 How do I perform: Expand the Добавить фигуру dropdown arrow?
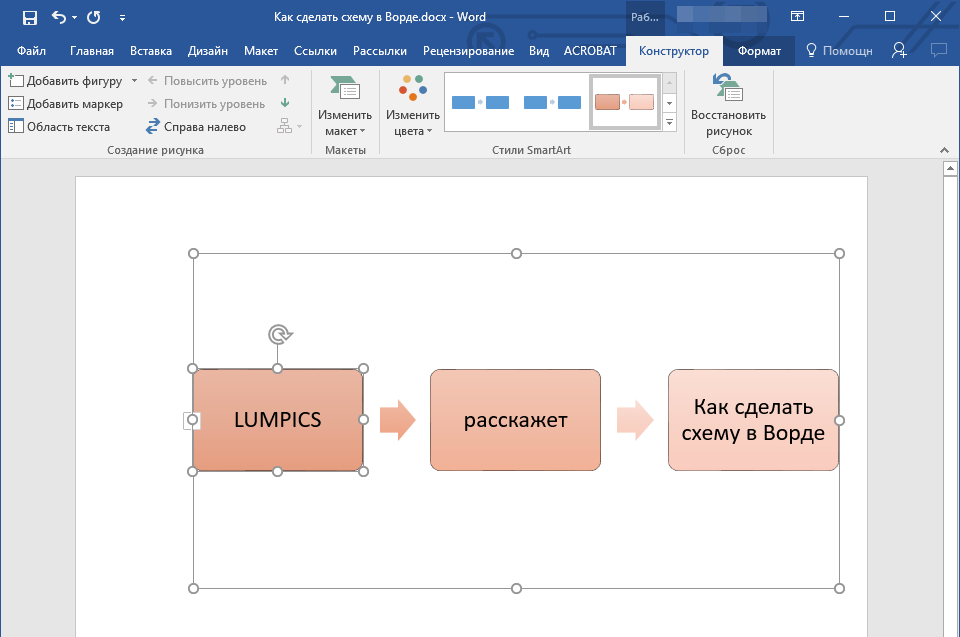tap(134, 80)
